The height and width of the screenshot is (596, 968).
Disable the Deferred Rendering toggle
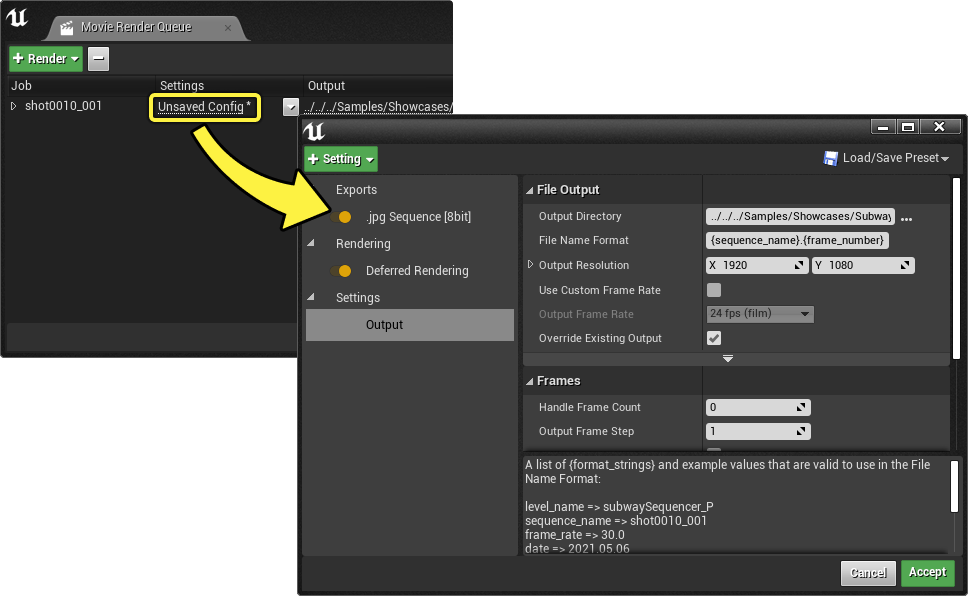[341, 270]
